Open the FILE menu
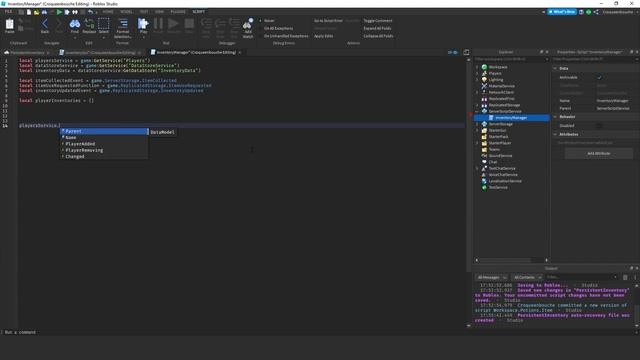Viewport: 640px width, 360px height. 9,12
